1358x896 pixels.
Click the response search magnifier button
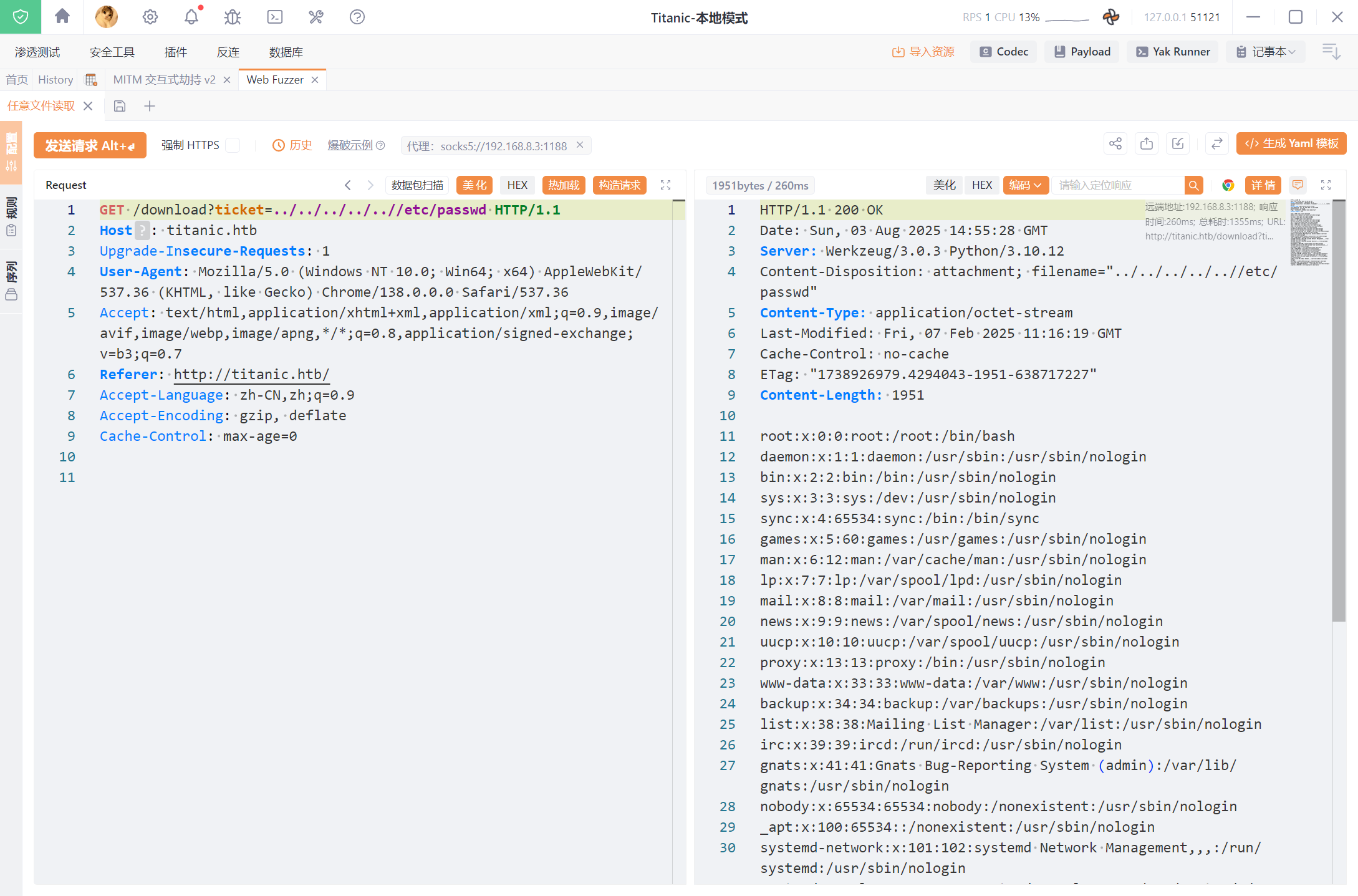pos(1193,185)
